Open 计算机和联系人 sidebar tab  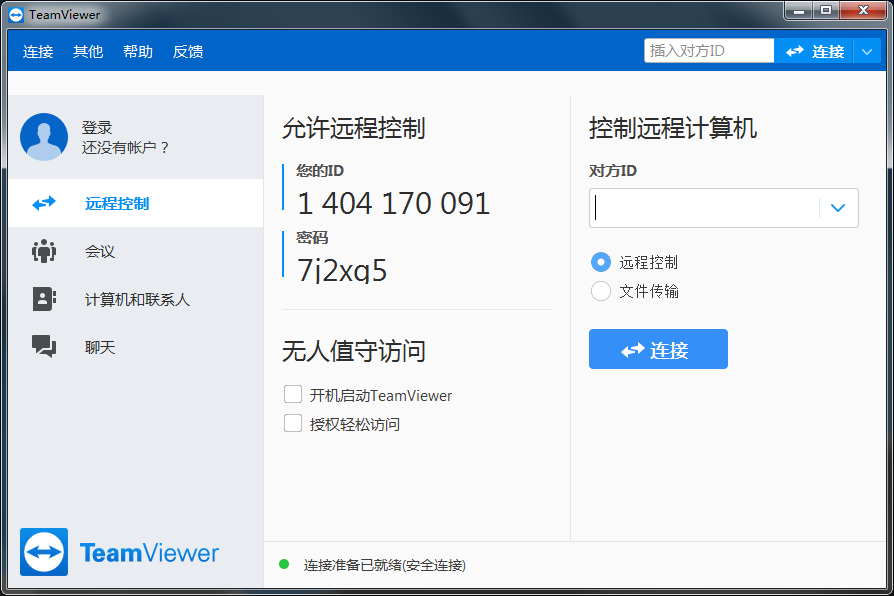136,299
